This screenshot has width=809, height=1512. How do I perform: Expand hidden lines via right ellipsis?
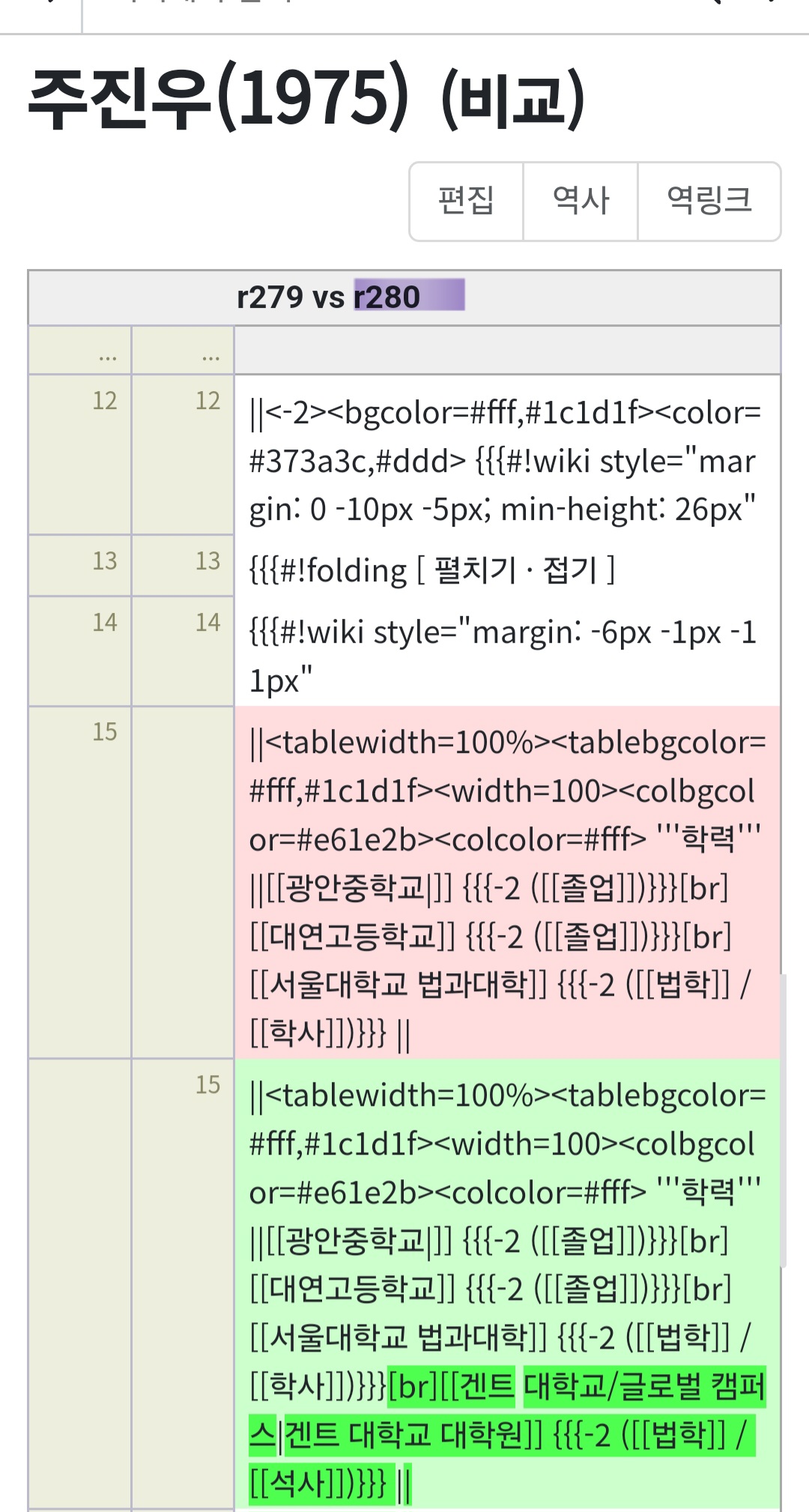[x=210, y=356]
